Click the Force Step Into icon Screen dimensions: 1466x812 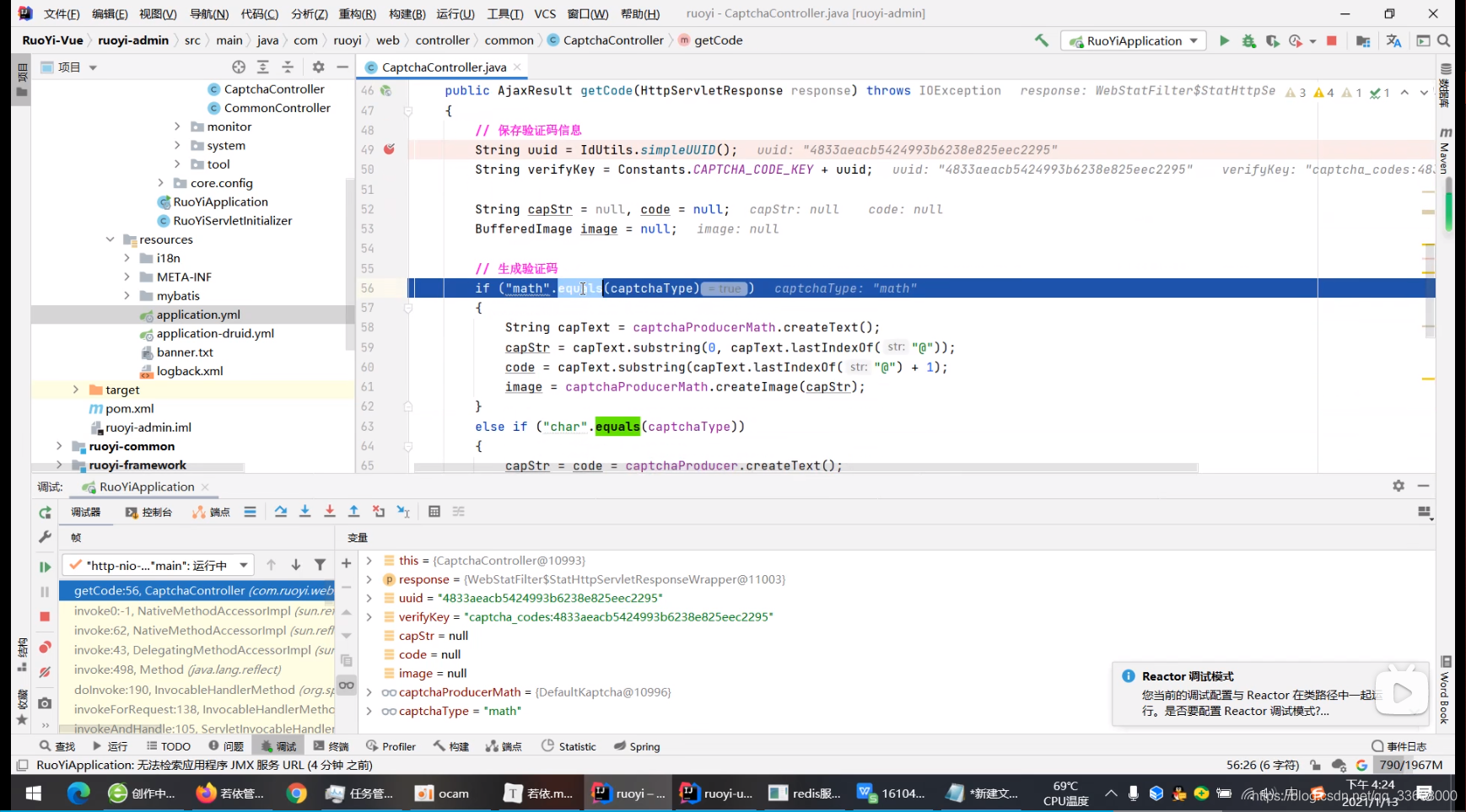click(330, 512)
